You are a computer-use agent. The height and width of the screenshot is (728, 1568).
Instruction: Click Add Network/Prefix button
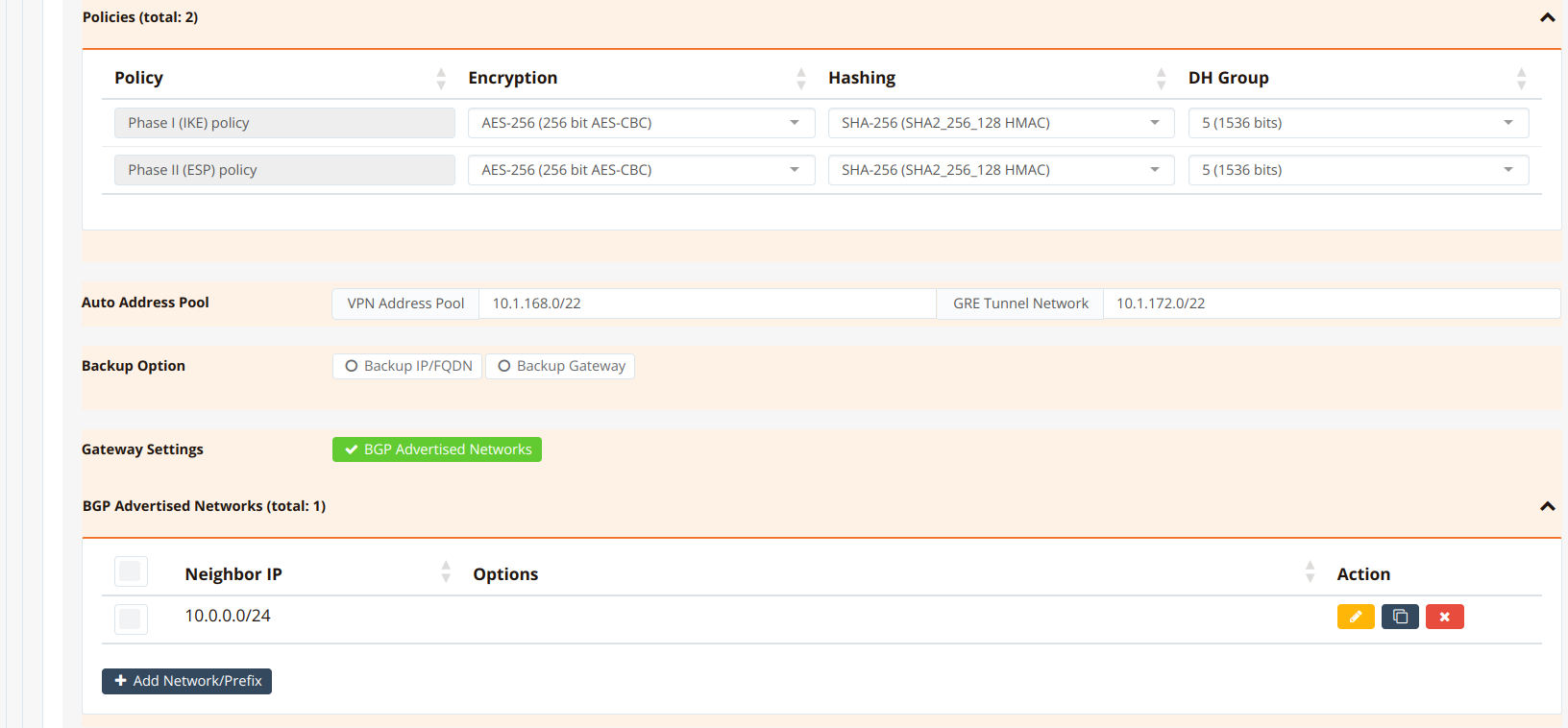pos(186,681)
